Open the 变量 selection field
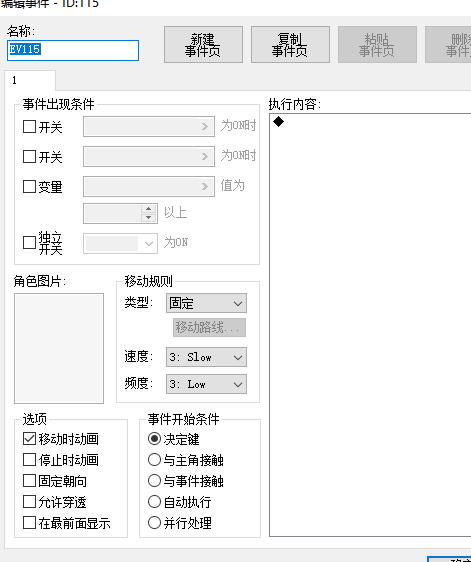This screenshot has width=471, height=562. (149, 186)
